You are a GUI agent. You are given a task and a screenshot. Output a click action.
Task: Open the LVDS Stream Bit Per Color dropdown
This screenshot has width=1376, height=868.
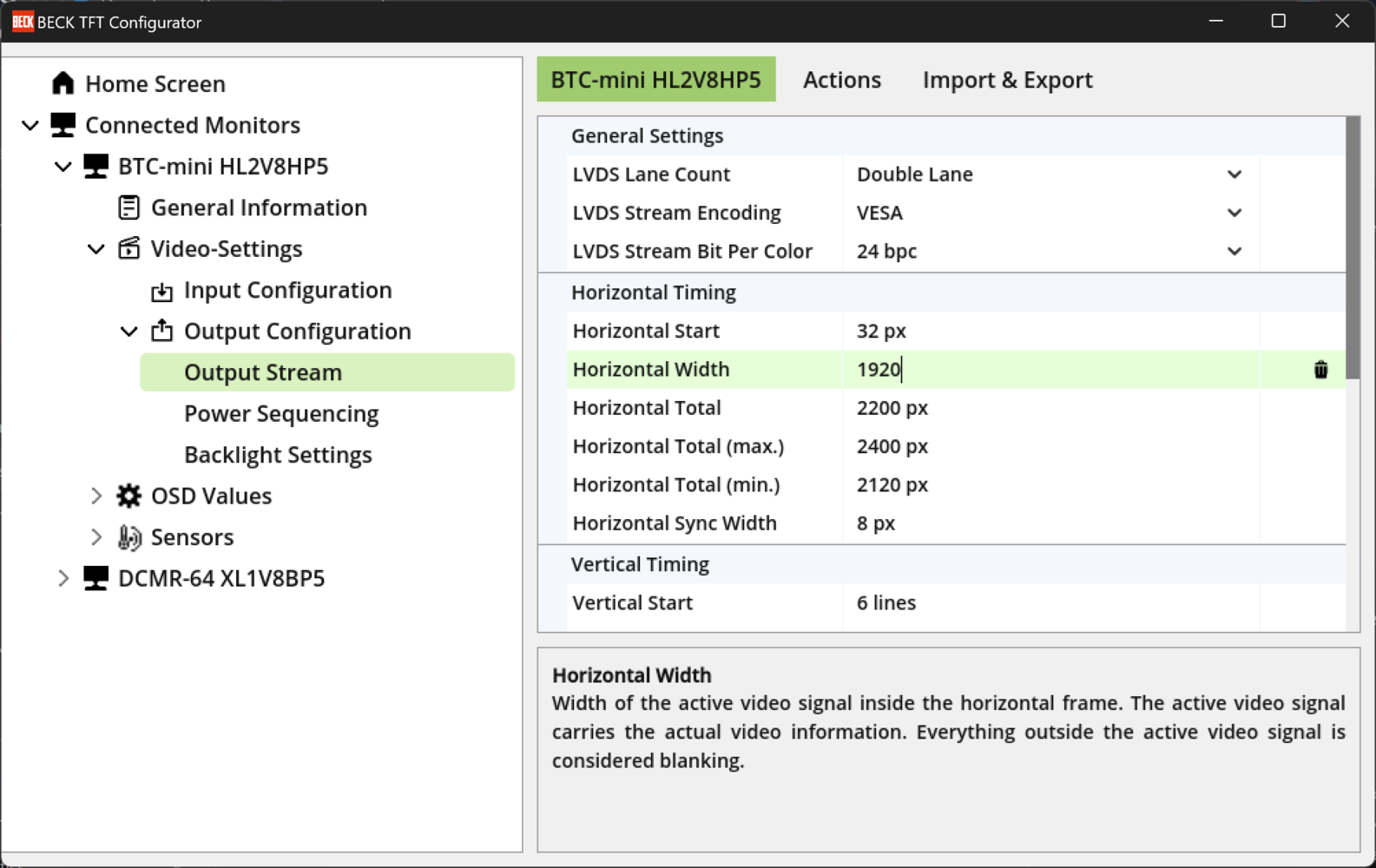(1234, 252)
